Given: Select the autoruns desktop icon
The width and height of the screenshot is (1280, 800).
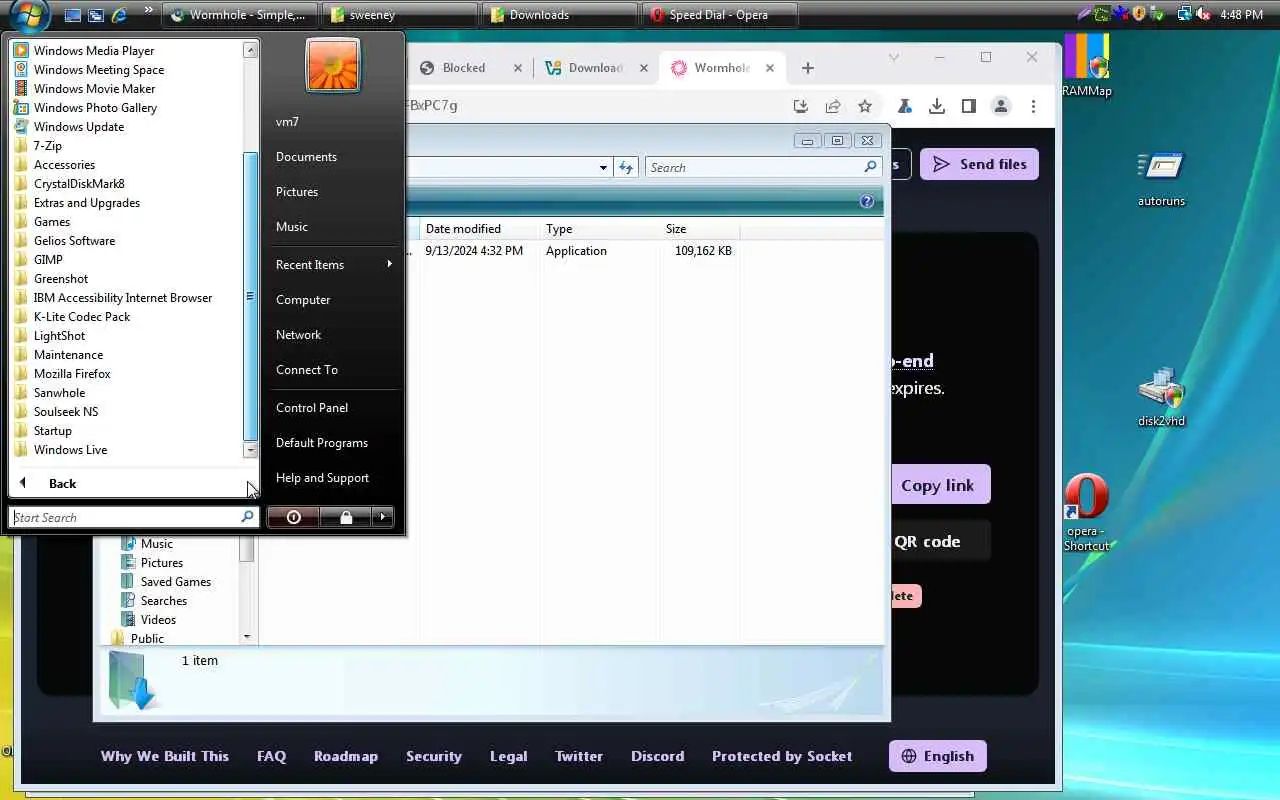Looking at the screenshot, I should [1161, 178].
